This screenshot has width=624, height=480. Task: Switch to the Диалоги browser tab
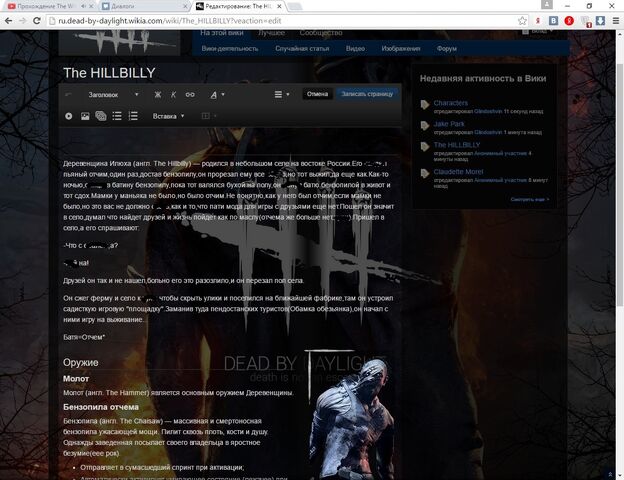point(141,6)
